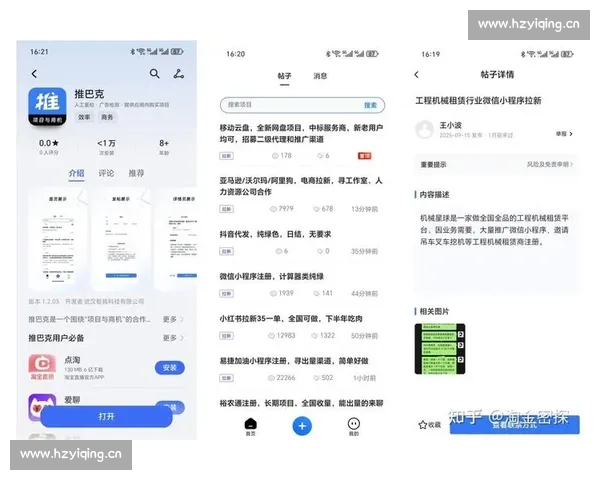Tap the red 置顶 badge on first post
Viewport: 600px width, 480px height.
[364, 156]
